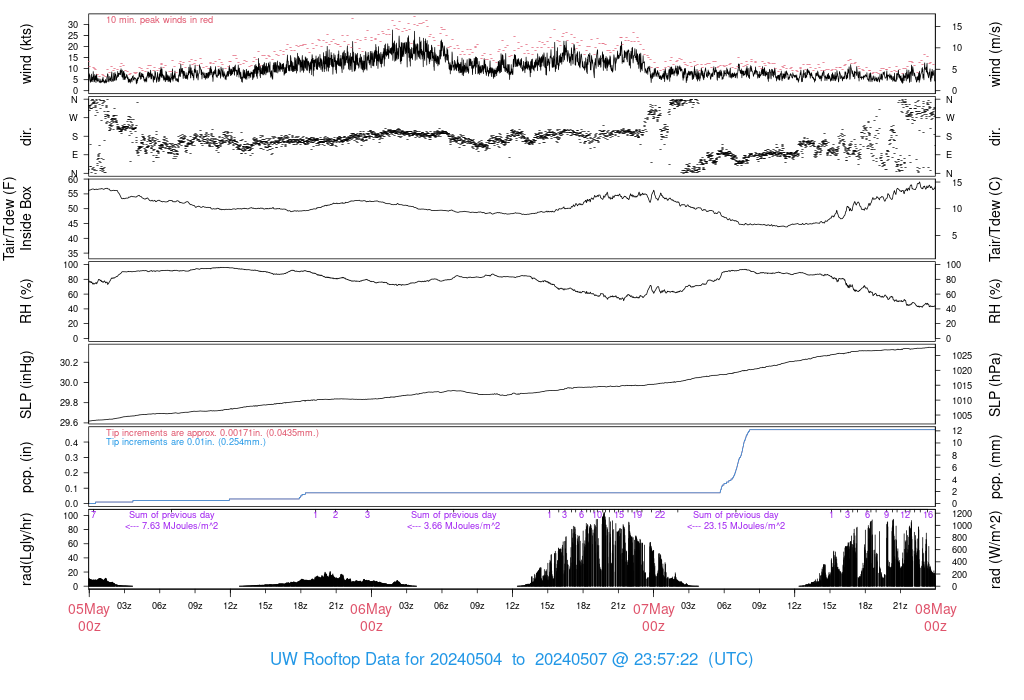
Task: Click the '29.6' tick on SLP inHg axis
Action: pos(69,423)
